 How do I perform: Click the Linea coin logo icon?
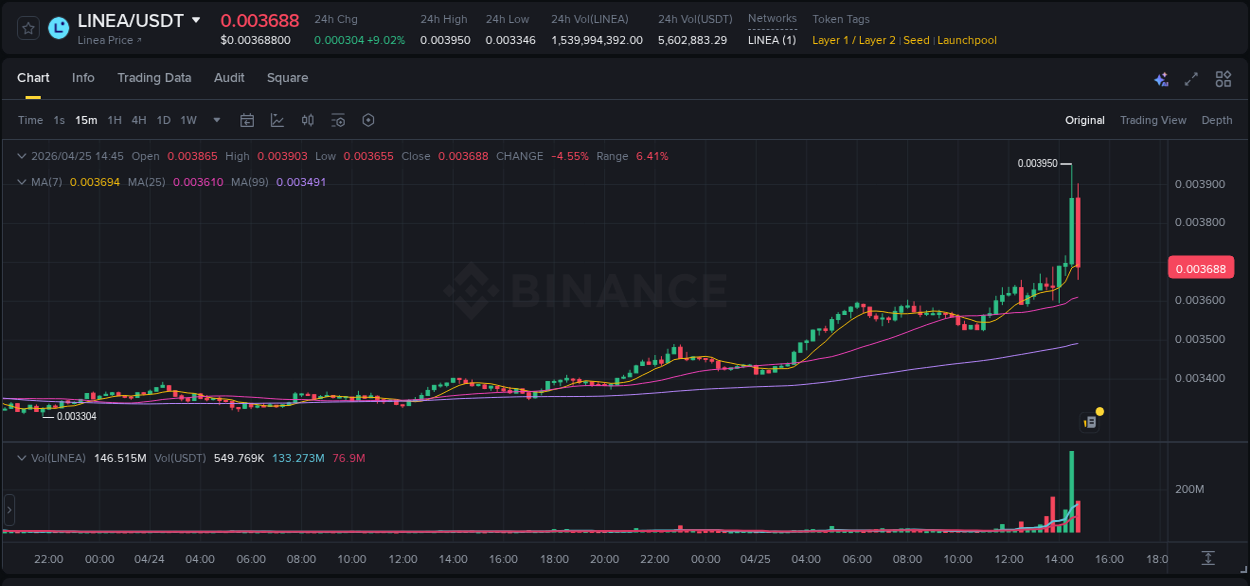click(x=59, y=28)
